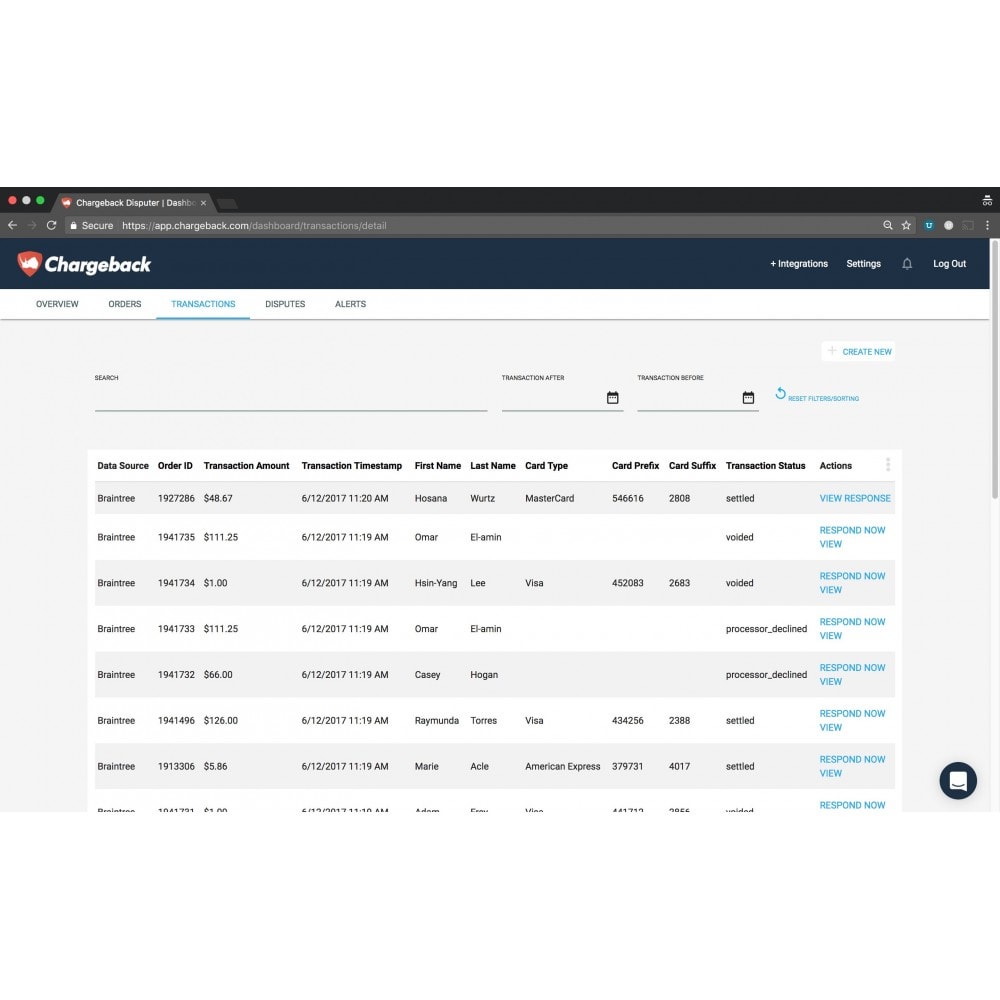The width and height of the screenshot is (1000, 1000).
Task: Click the secure padlock icon
Action: click(73, 225)
